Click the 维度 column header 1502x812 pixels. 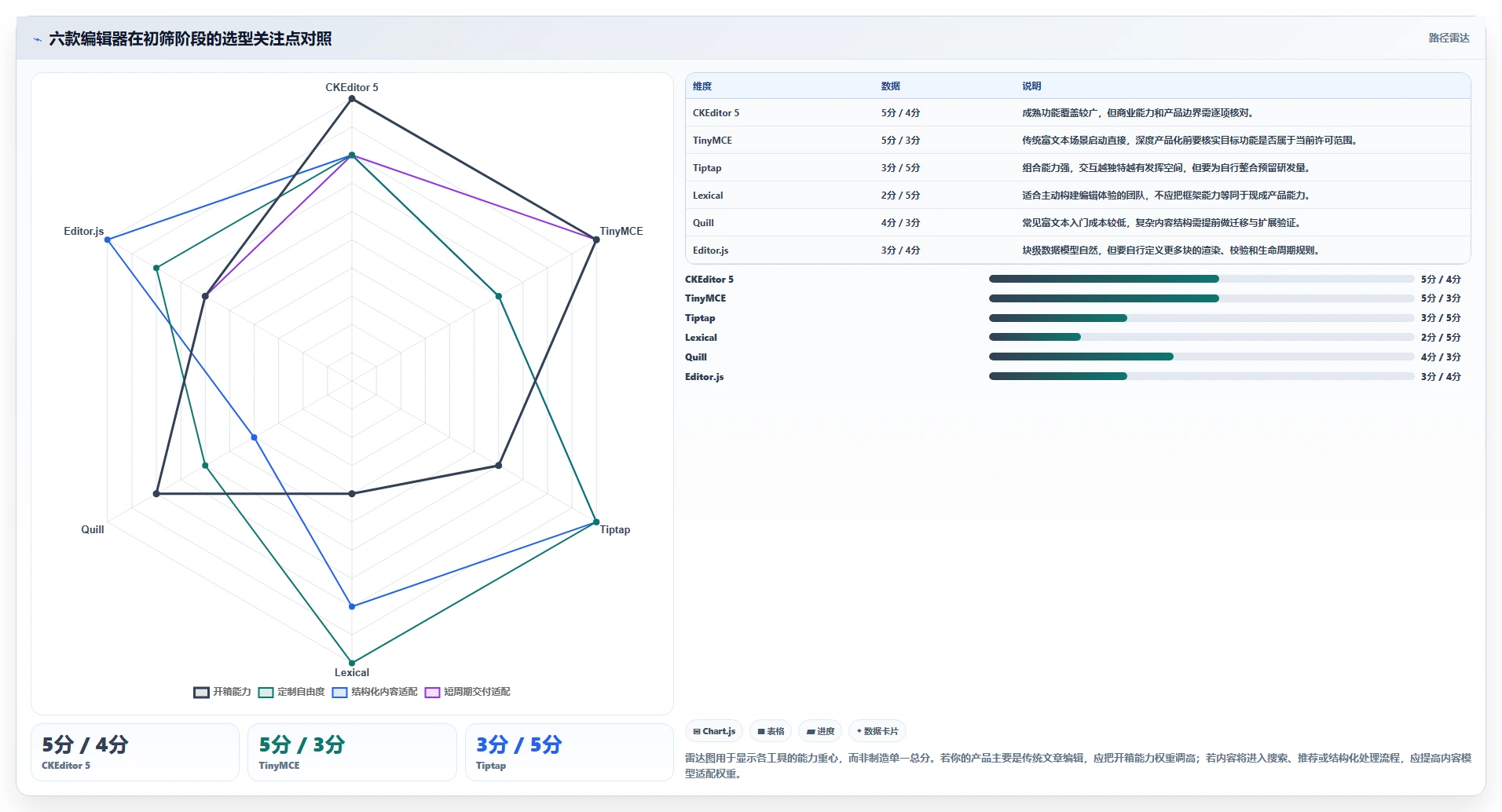coord(702,86)
